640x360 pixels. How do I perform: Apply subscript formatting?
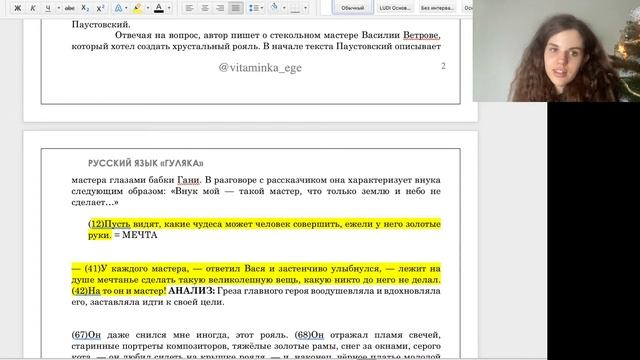pyautogui.click(x=85, y=8)
